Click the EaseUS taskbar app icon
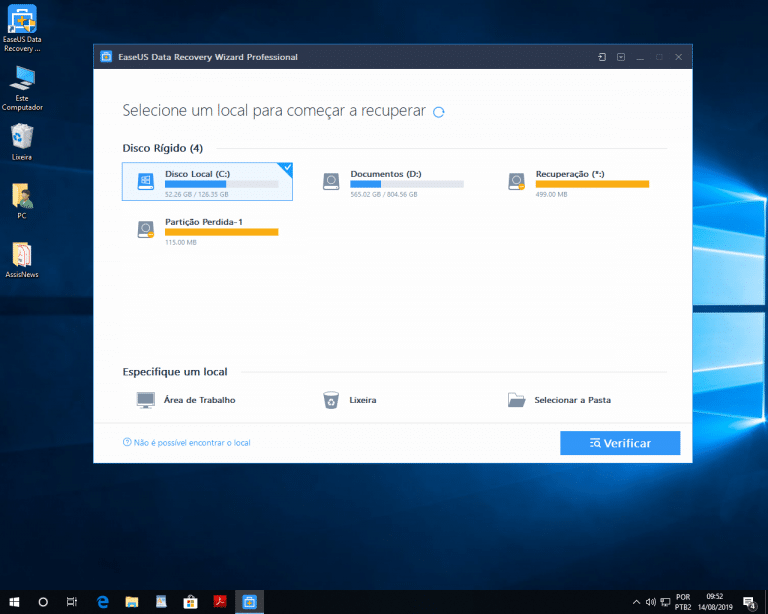Screen dimensions: 768x614 pos(249,602)
